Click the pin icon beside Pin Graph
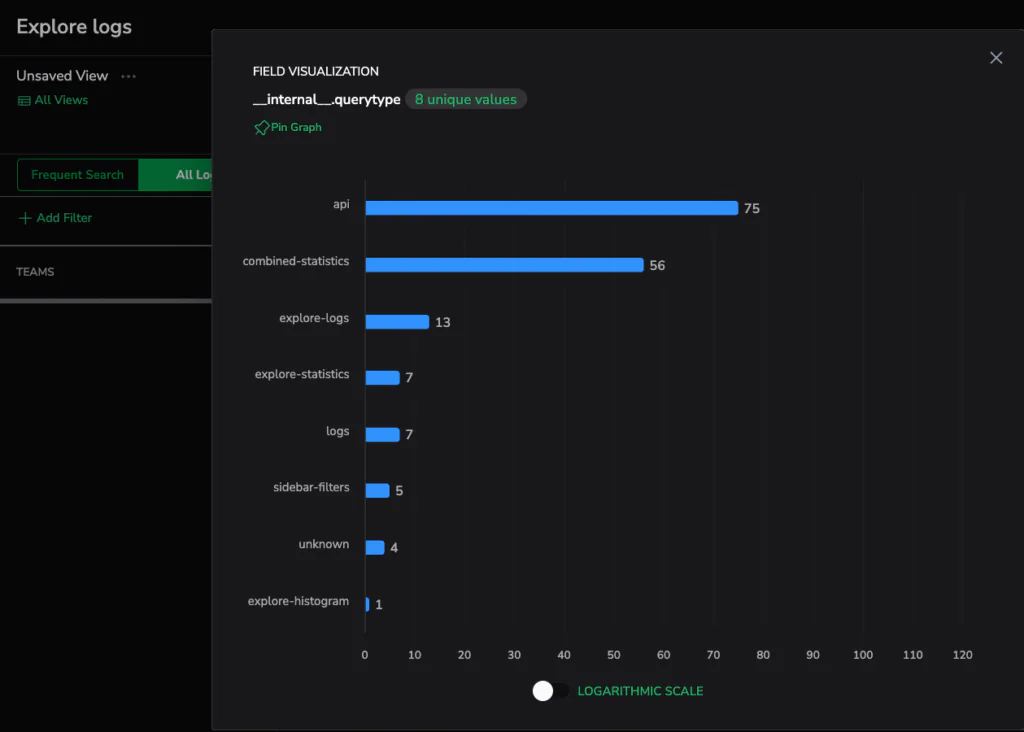 pyautogui.click(x=261, y=128)
